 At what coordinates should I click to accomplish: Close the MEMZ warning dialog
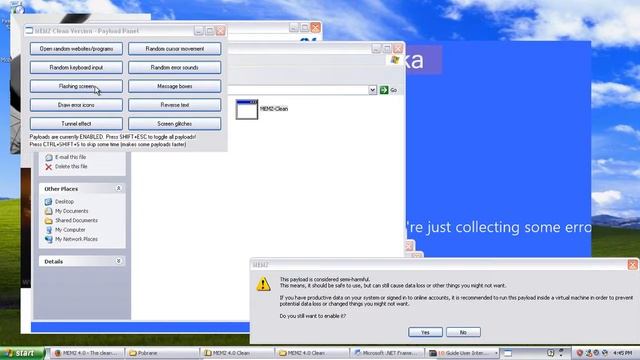click(x=633, y=265)
